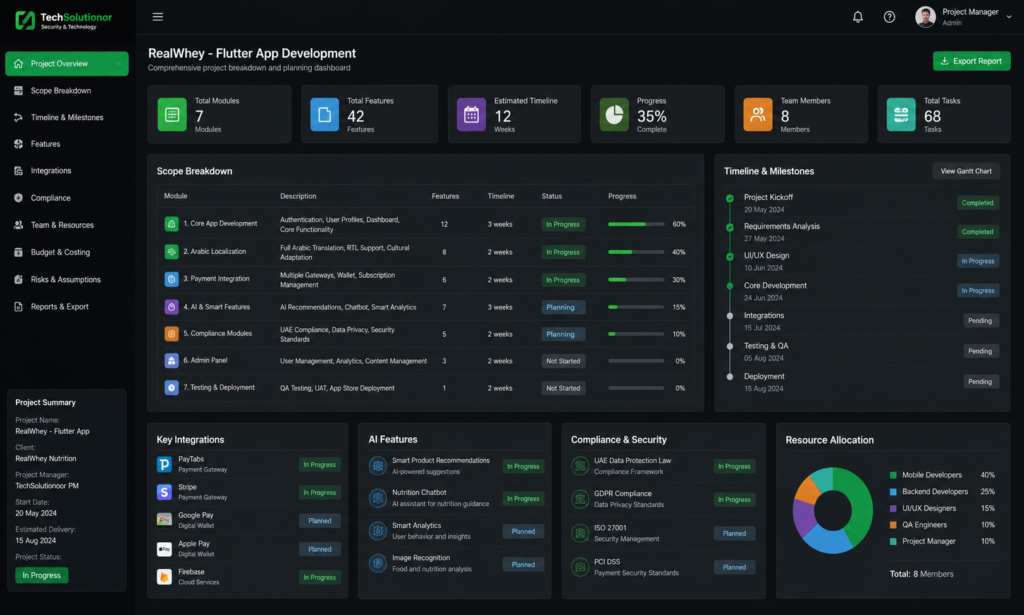This screenshot has height=615, width=1024.
Task: Click the TechSolutionor logo
Action: pyautogui.click(x=63, y=20)
